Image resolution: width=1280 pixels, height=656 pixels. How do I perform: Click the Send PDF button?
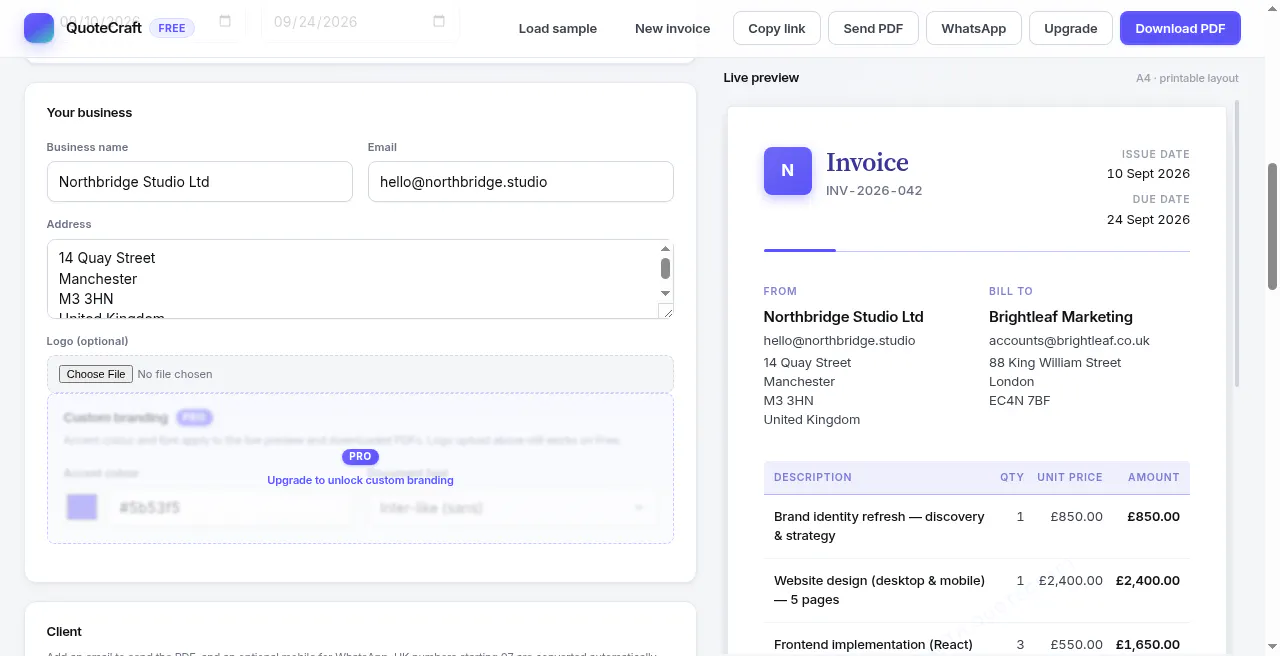pos(873,28)
